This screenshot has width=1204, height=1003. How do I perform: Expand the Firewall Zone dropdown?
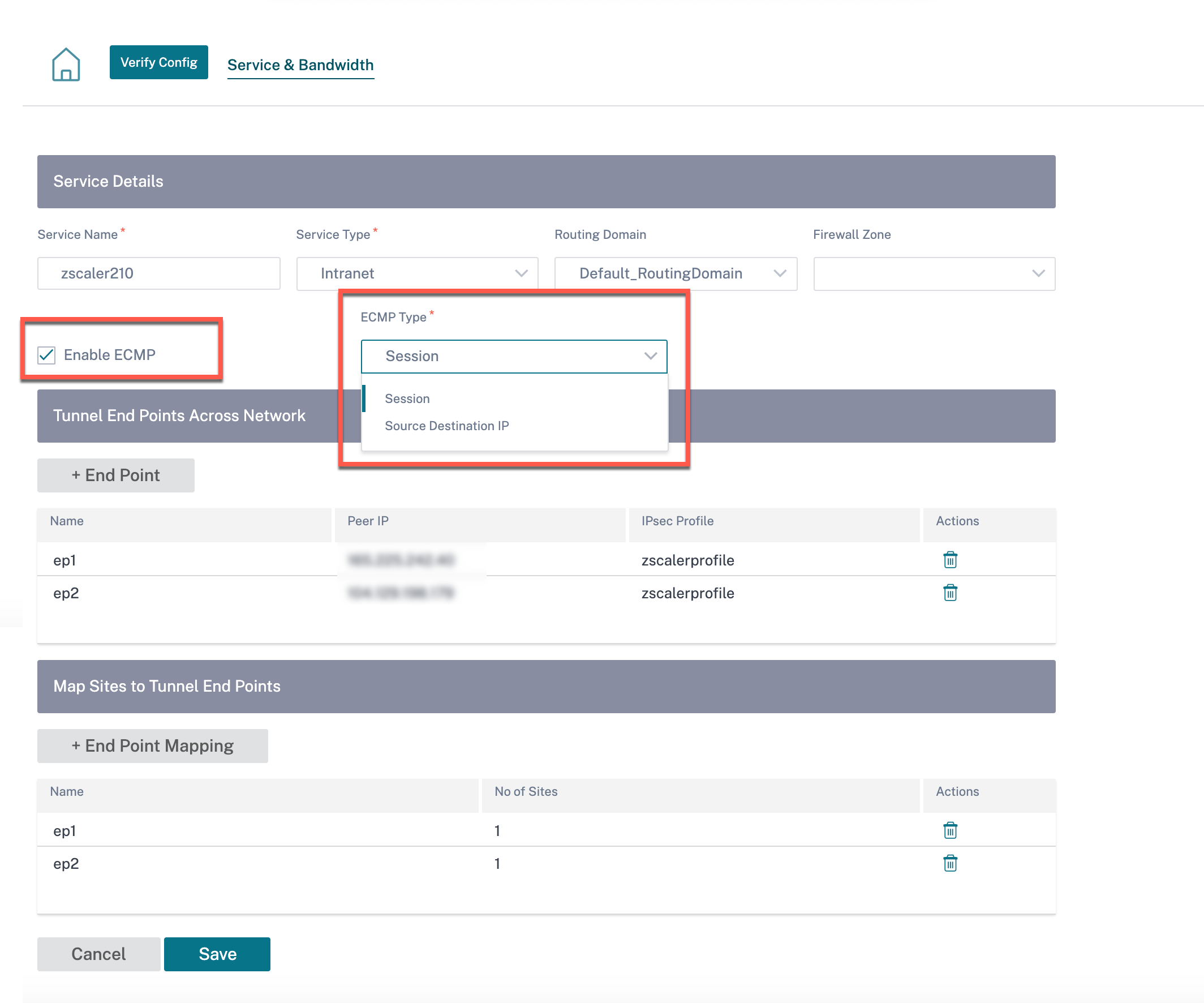934,273
